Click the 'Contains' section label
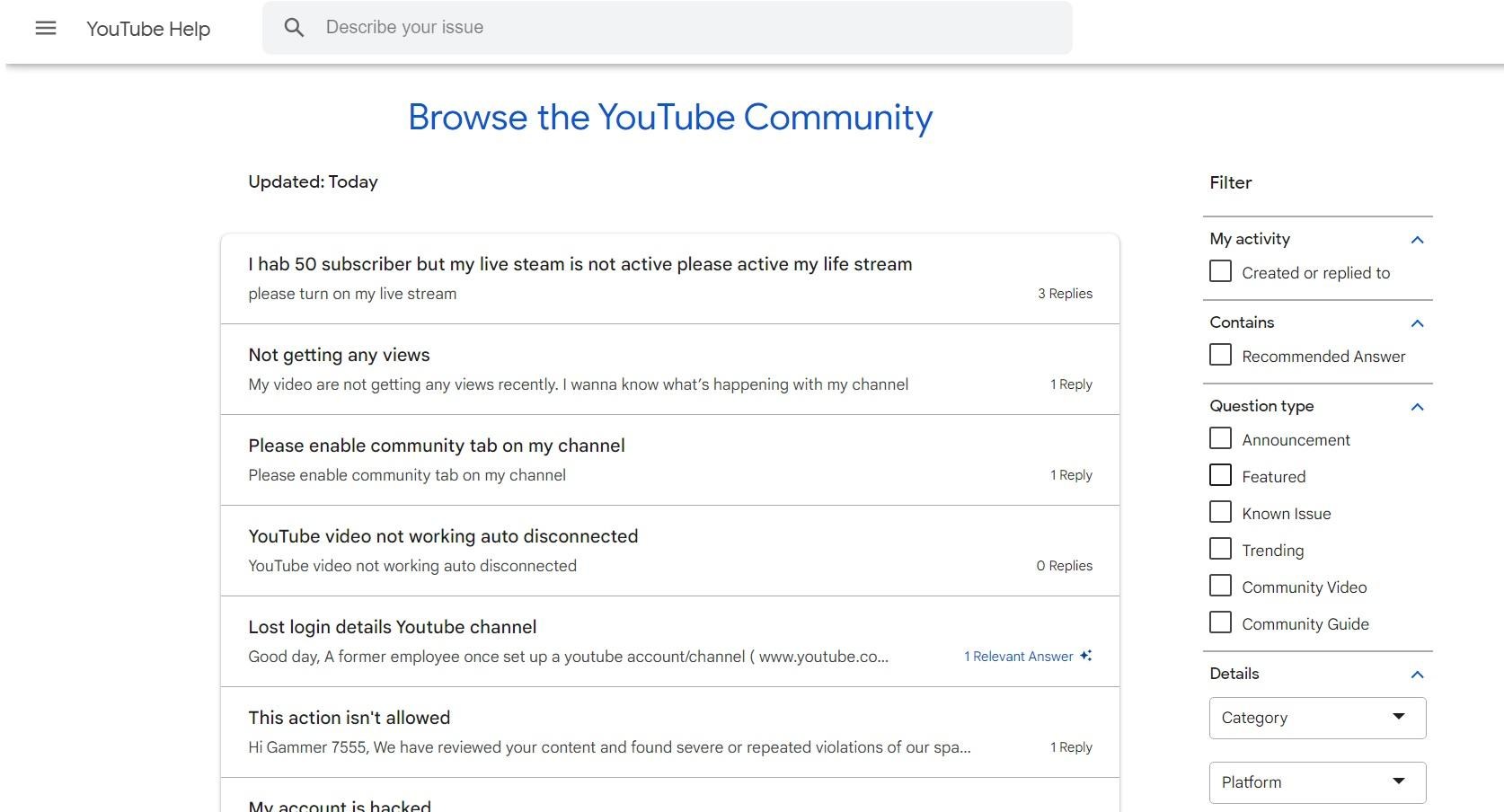The height and width of the screenshot is (812, 1504). click(1242, 322)
